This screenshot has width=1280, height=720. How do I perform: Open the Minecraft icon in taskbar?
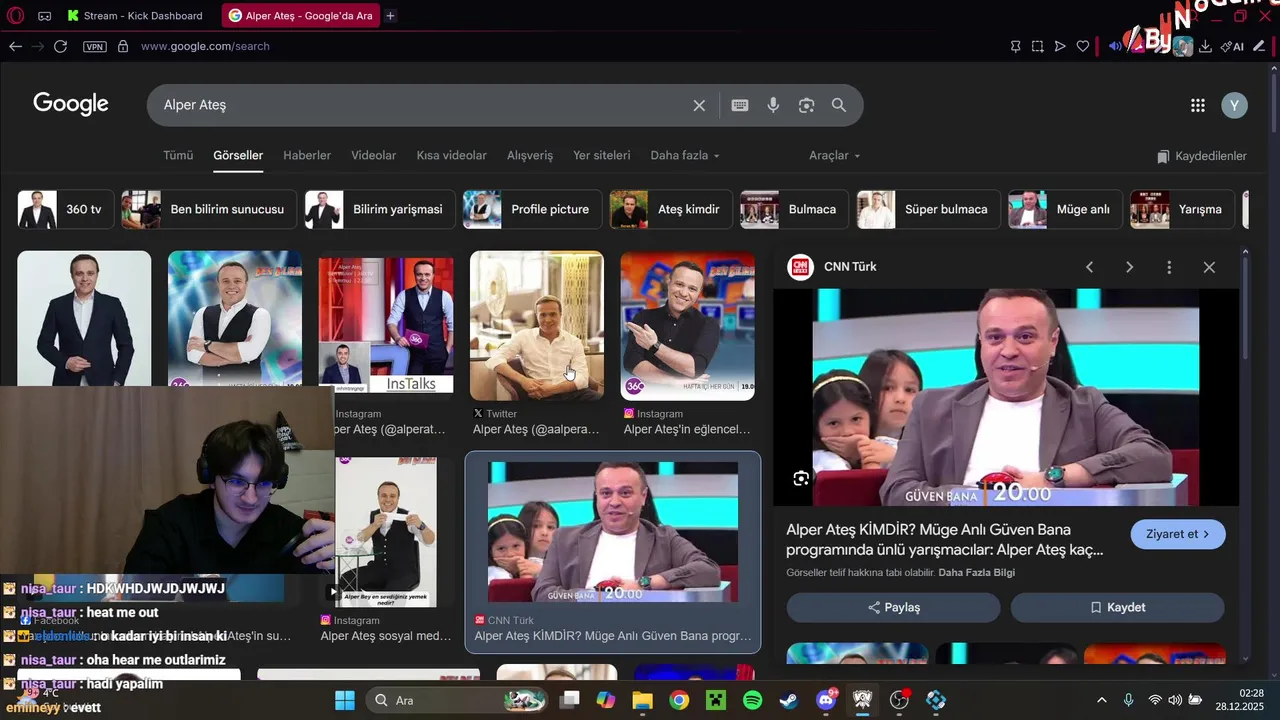[715, 700]
